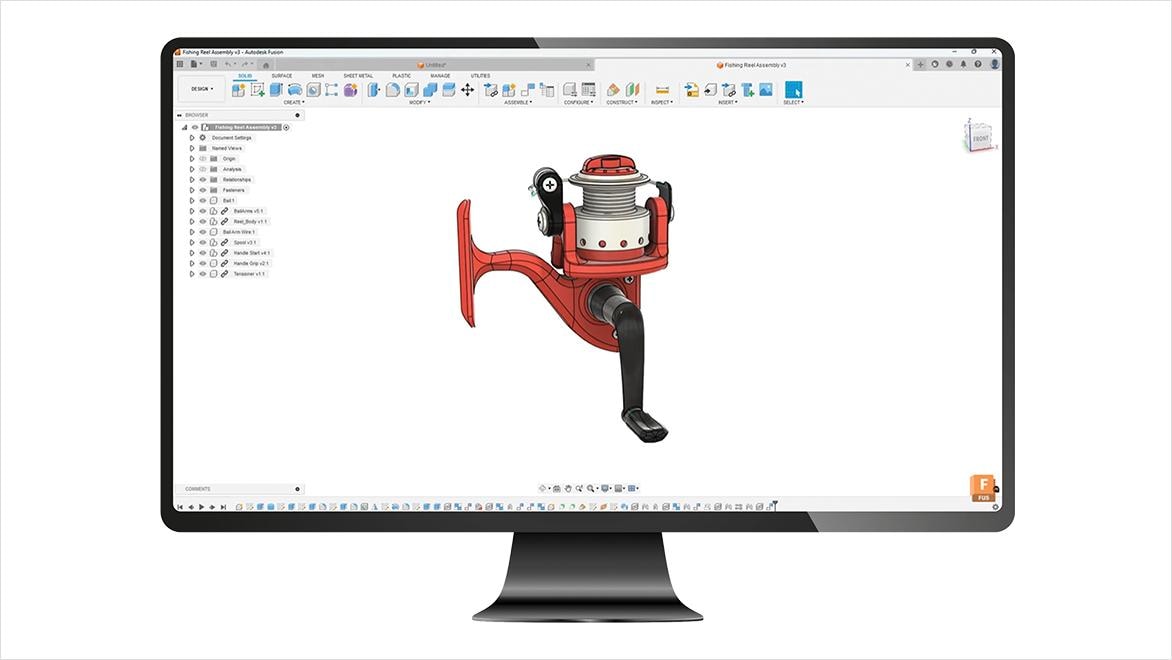Screen dimensions: 1172x660
Task: Switch to the Sheet Metal tab
Action: (358, 76)
